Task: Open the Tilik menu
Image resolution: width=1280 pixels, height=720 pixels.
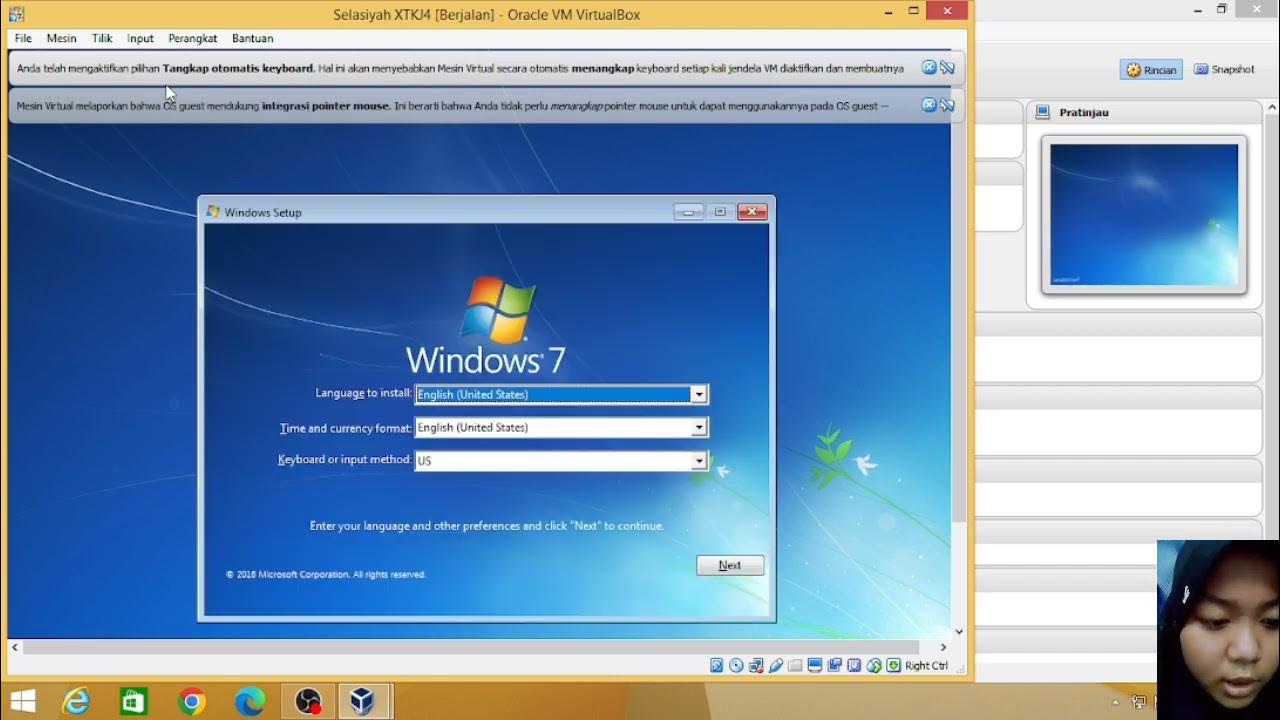Action: tap(102, 38)
